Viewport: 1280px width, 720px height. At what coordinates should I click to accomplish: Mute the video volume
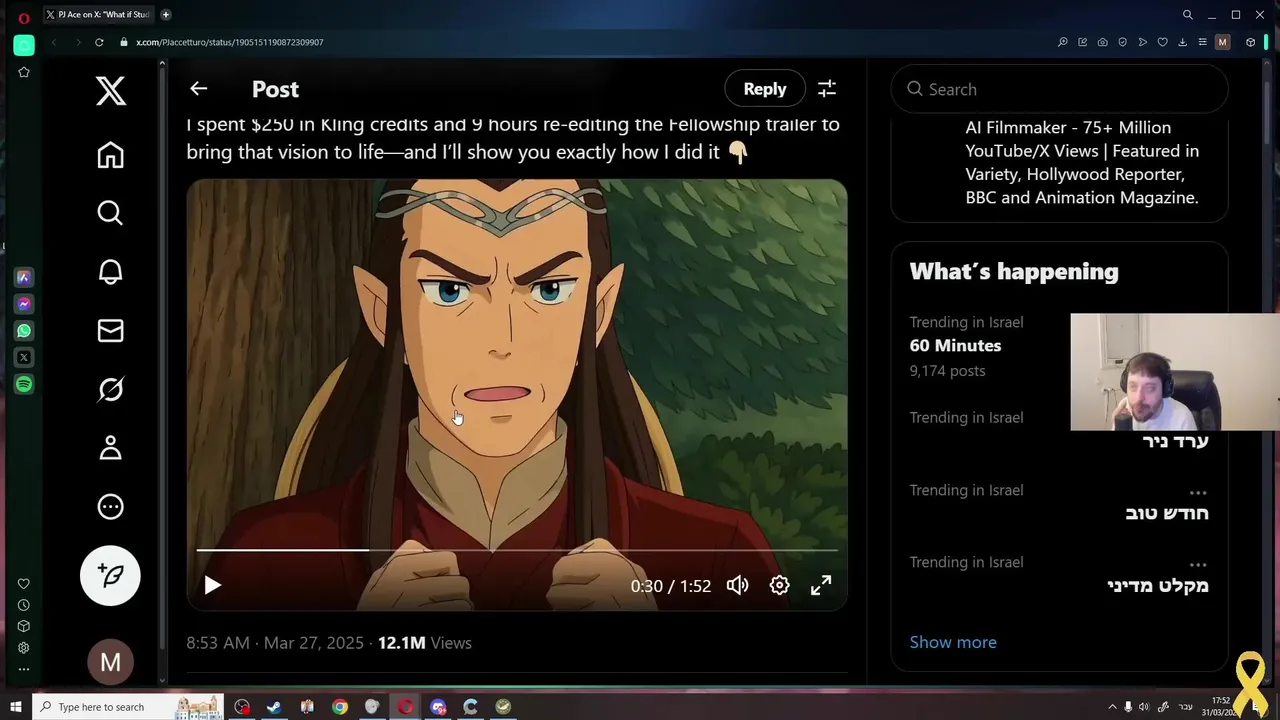tap(737, 586)
